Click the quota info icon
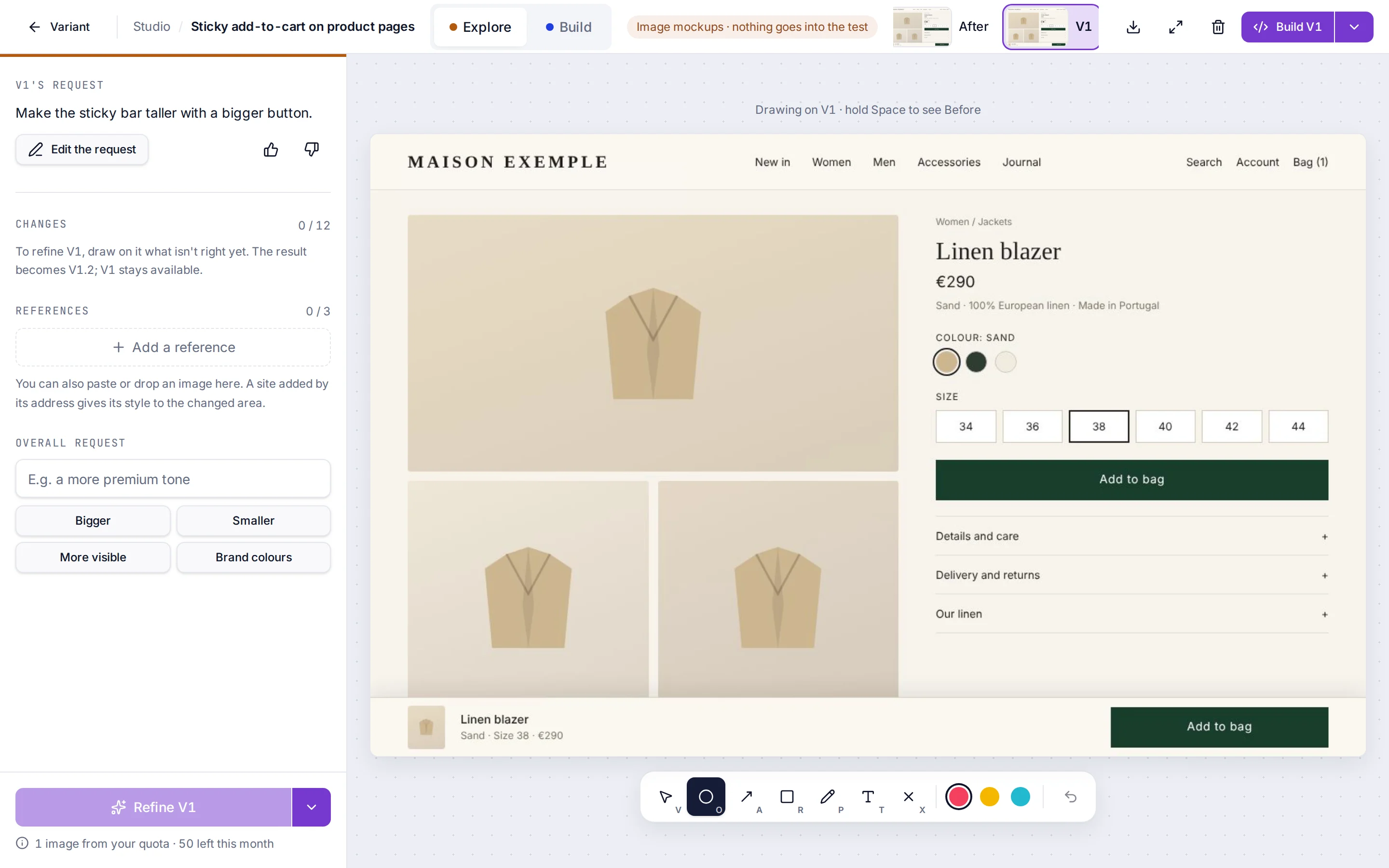The height and width of the screenshot is (868, 1389). coord(22,843)
